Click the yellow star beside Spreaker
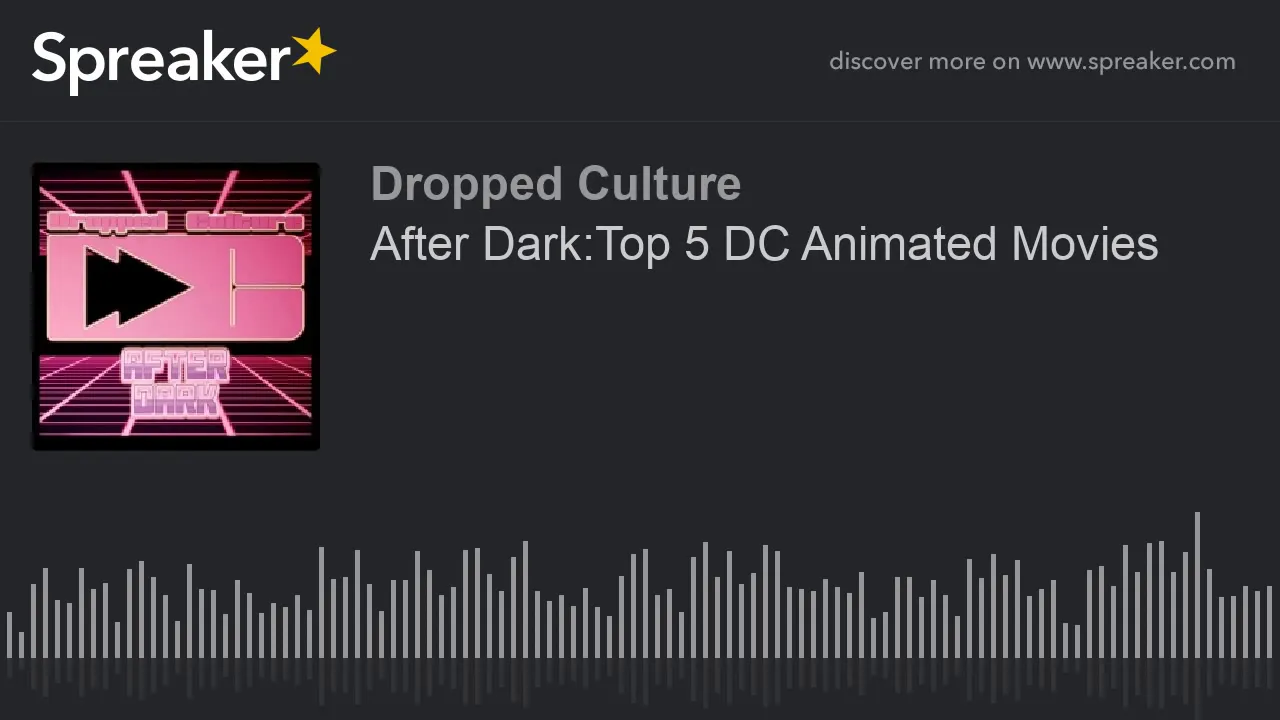This screenshot has height=720, width=1280. point(314,51)
